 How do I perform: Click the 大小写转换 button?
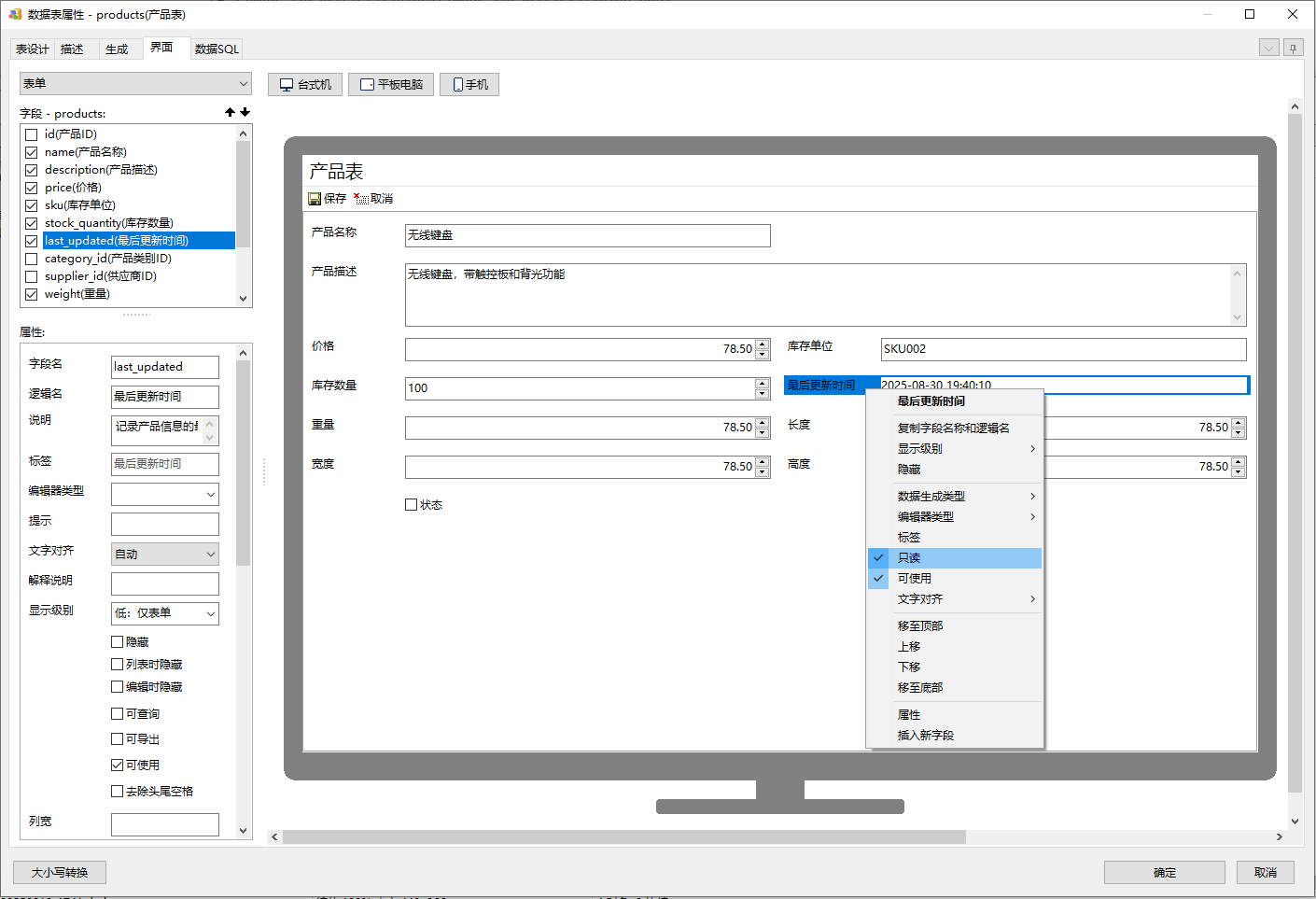[60, 873]
